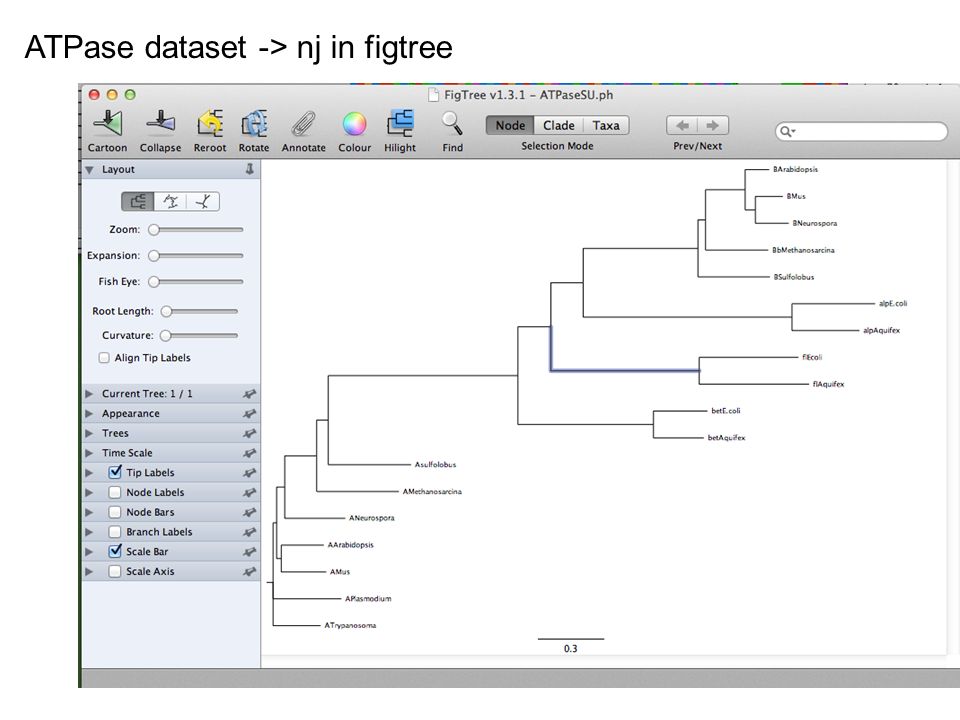960x720 pixels.
Task: Expand the Node Bars section
Action: point(89,512)
